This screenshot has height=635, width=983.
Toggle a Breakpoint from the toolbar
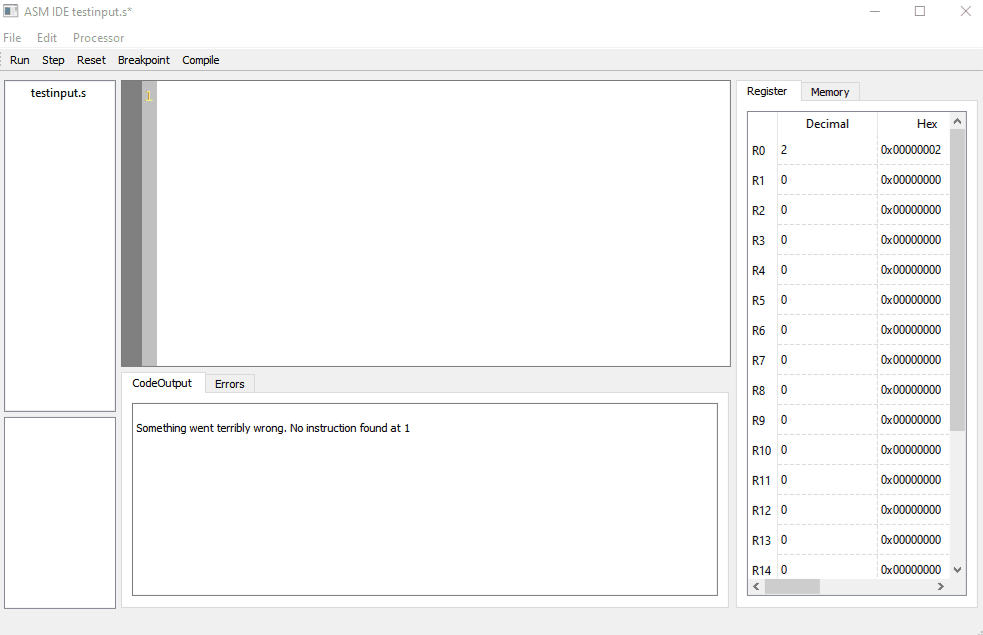tap(144, 60)
